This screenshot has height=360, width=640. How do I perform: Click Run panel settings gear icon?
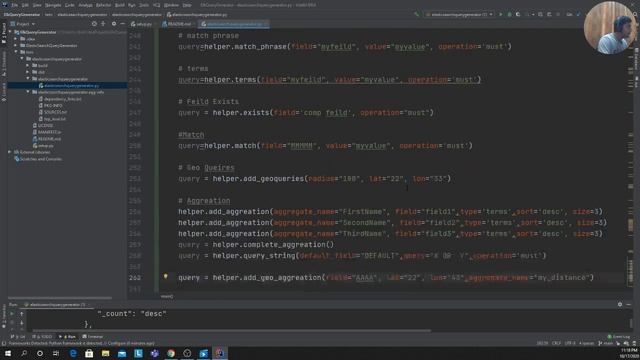pyautogui.click(x=620, y=304)
